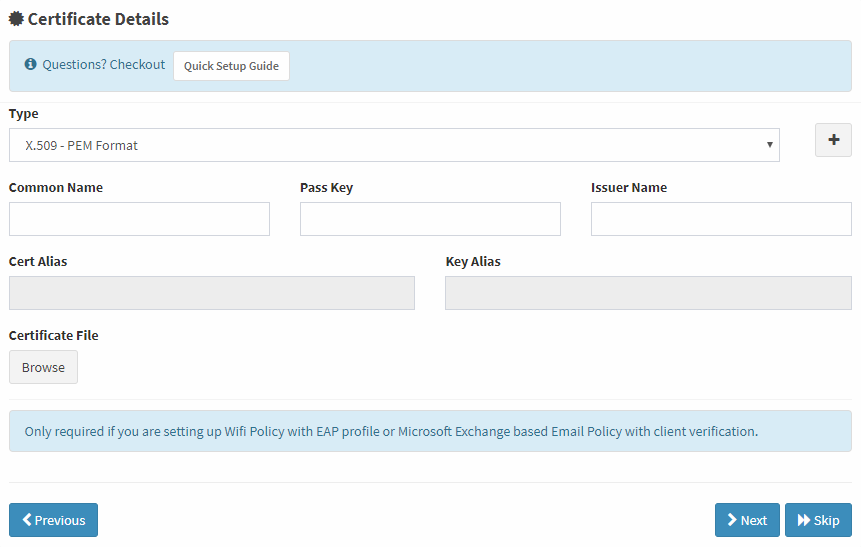
Task: Click the Wifi Policy info notice
Action: 430,431
